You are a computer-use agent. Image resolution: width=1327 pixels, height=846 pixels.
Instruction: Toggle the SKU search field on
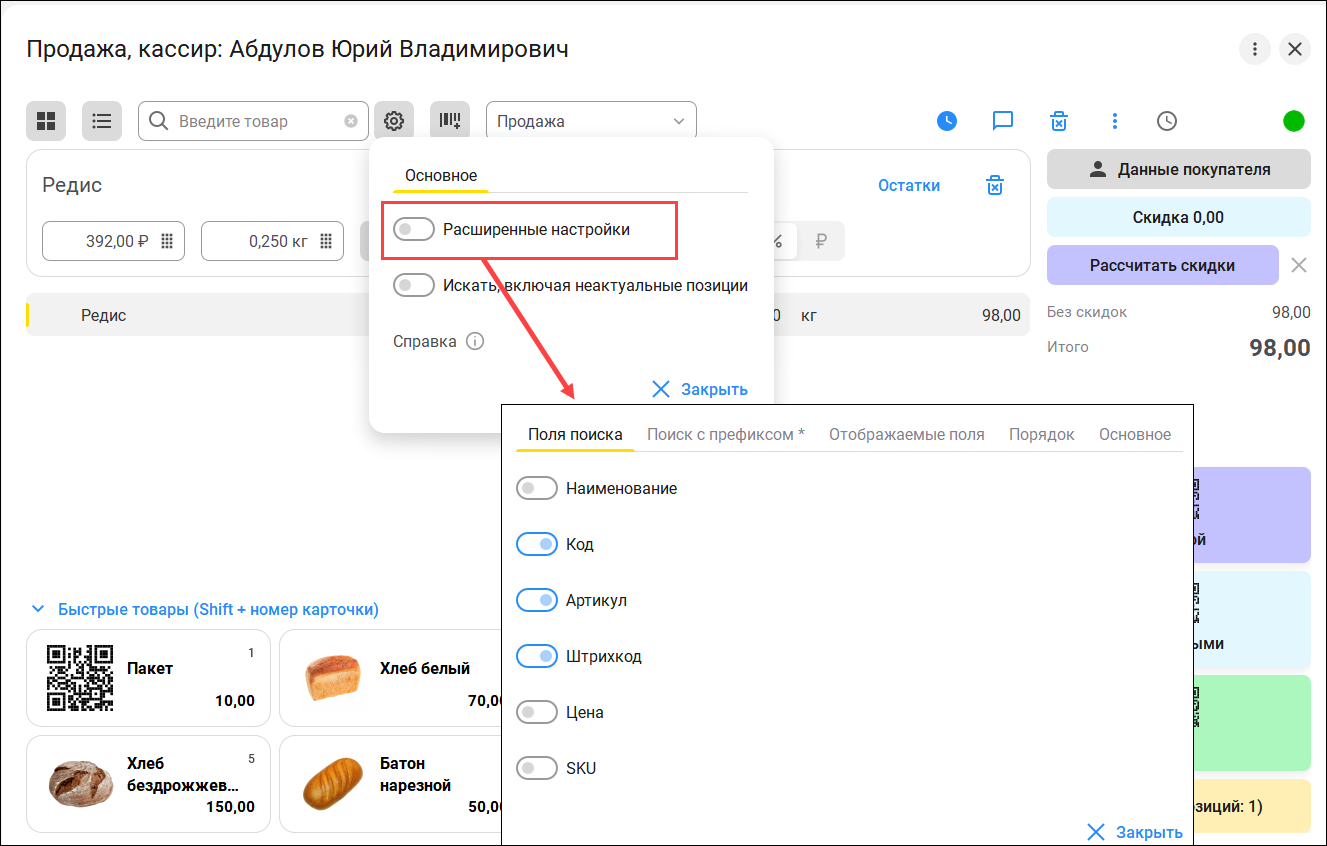point(536,768)
